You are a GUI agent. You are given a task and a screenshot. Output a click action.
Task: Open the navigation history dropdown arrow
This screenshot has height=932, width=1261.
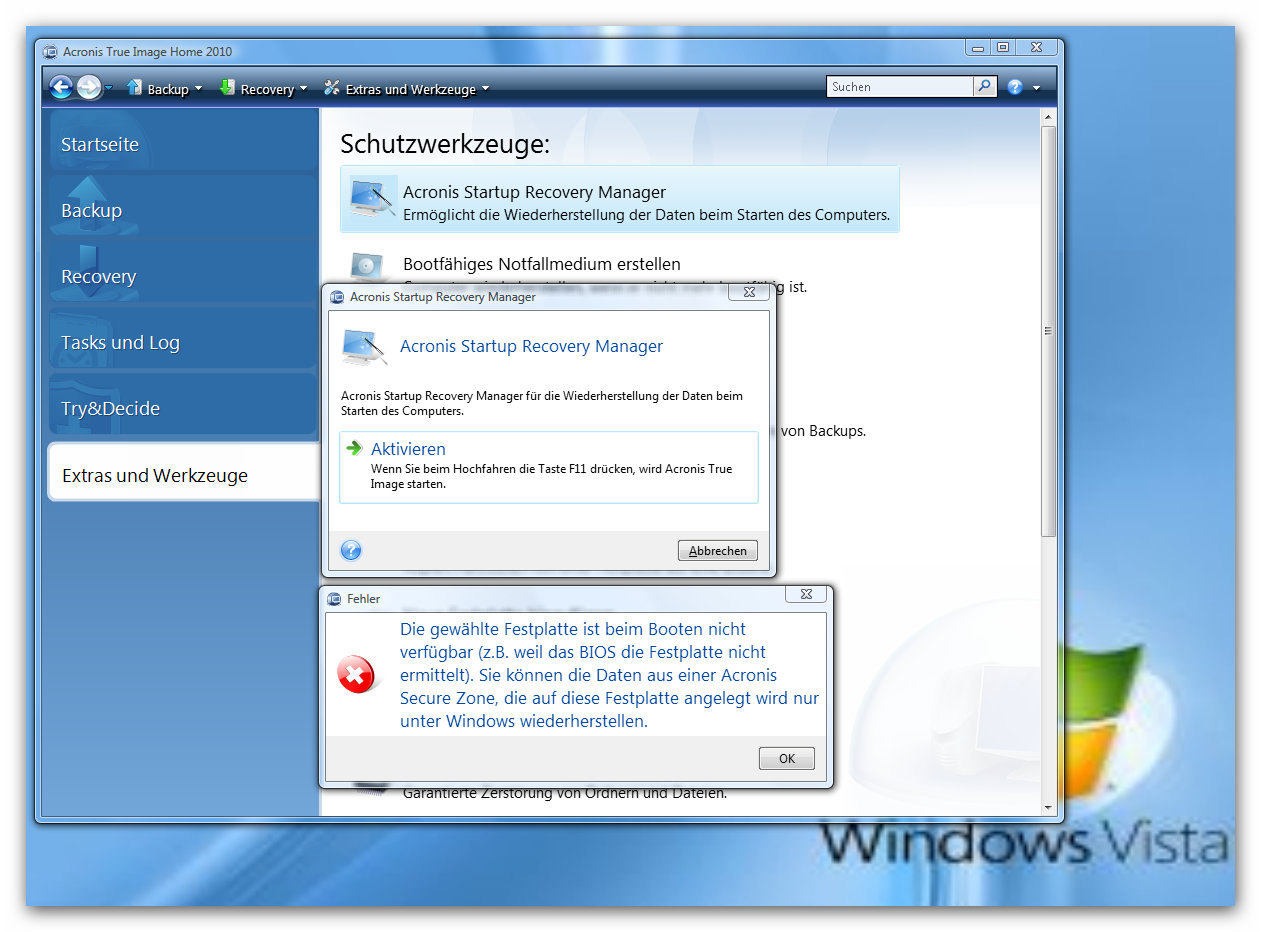pyautogui.click(x=109, y=89)
